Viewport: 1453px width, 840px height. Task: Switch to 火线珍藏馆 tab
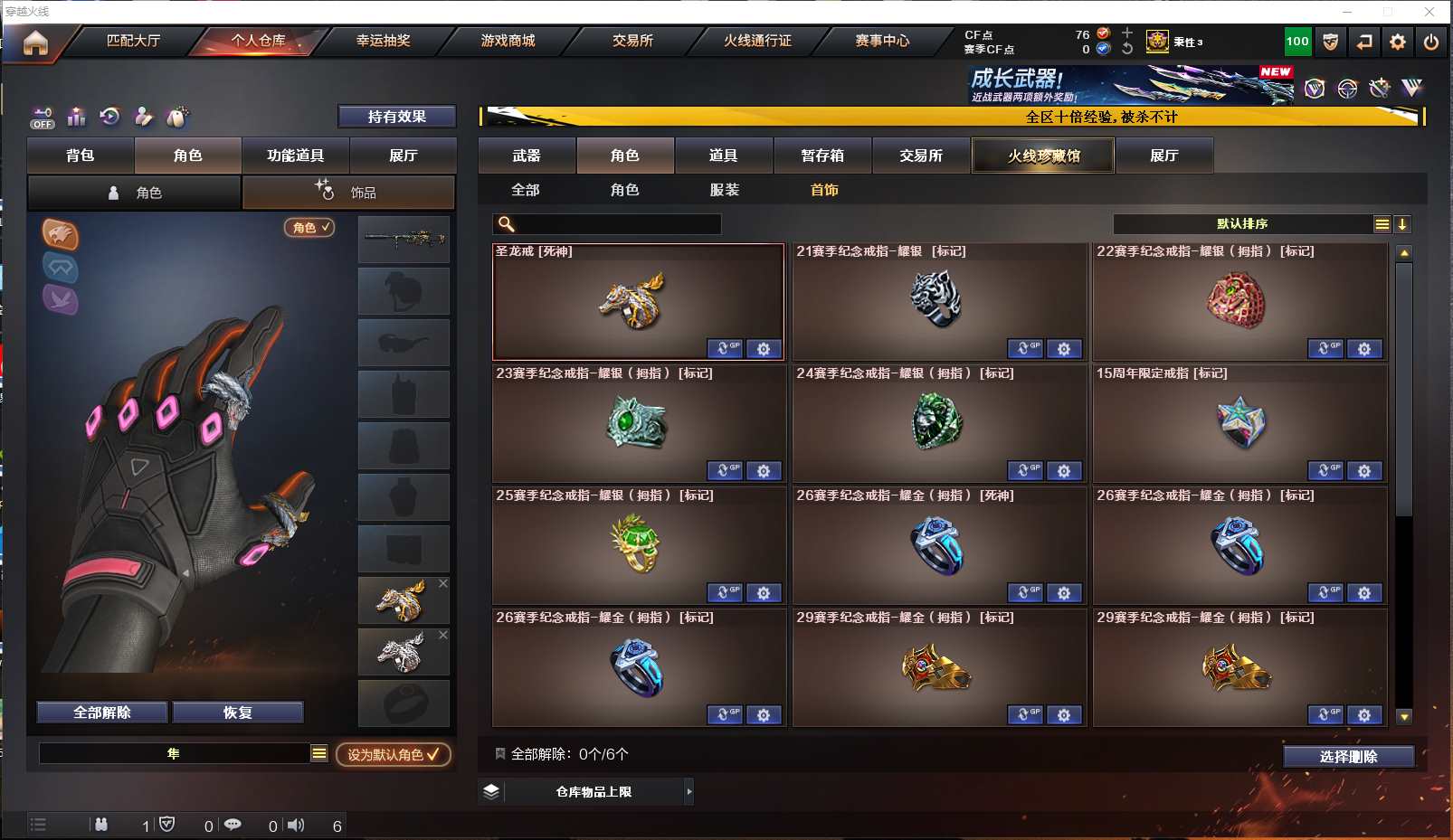pos(1043,156)
